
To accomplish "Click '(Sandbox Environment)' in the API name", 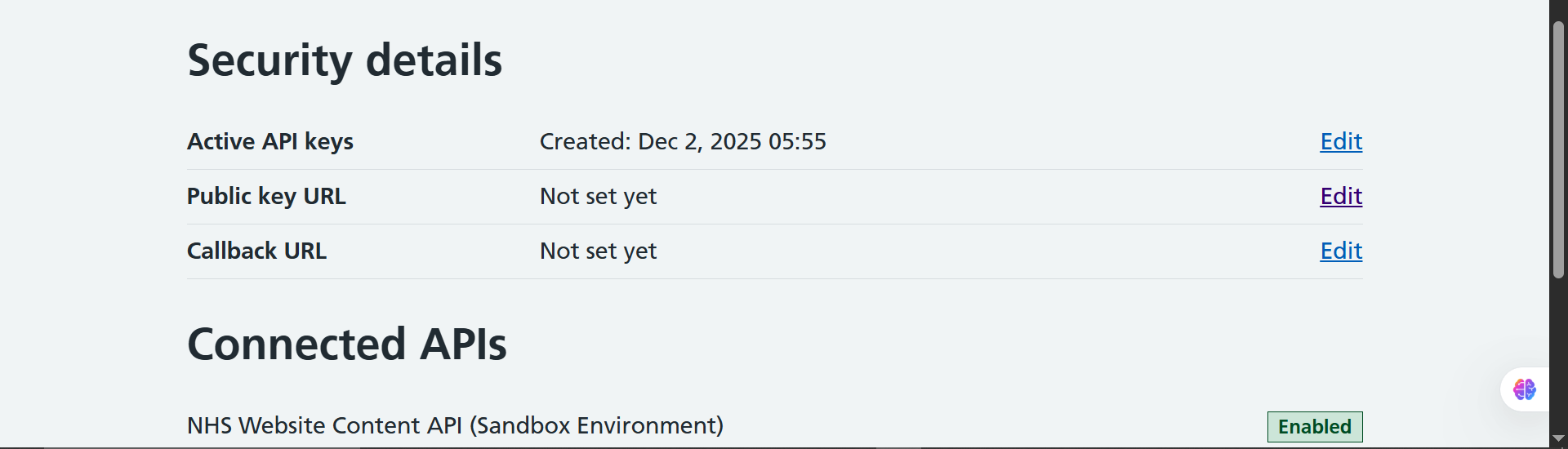I will point(596,426).
